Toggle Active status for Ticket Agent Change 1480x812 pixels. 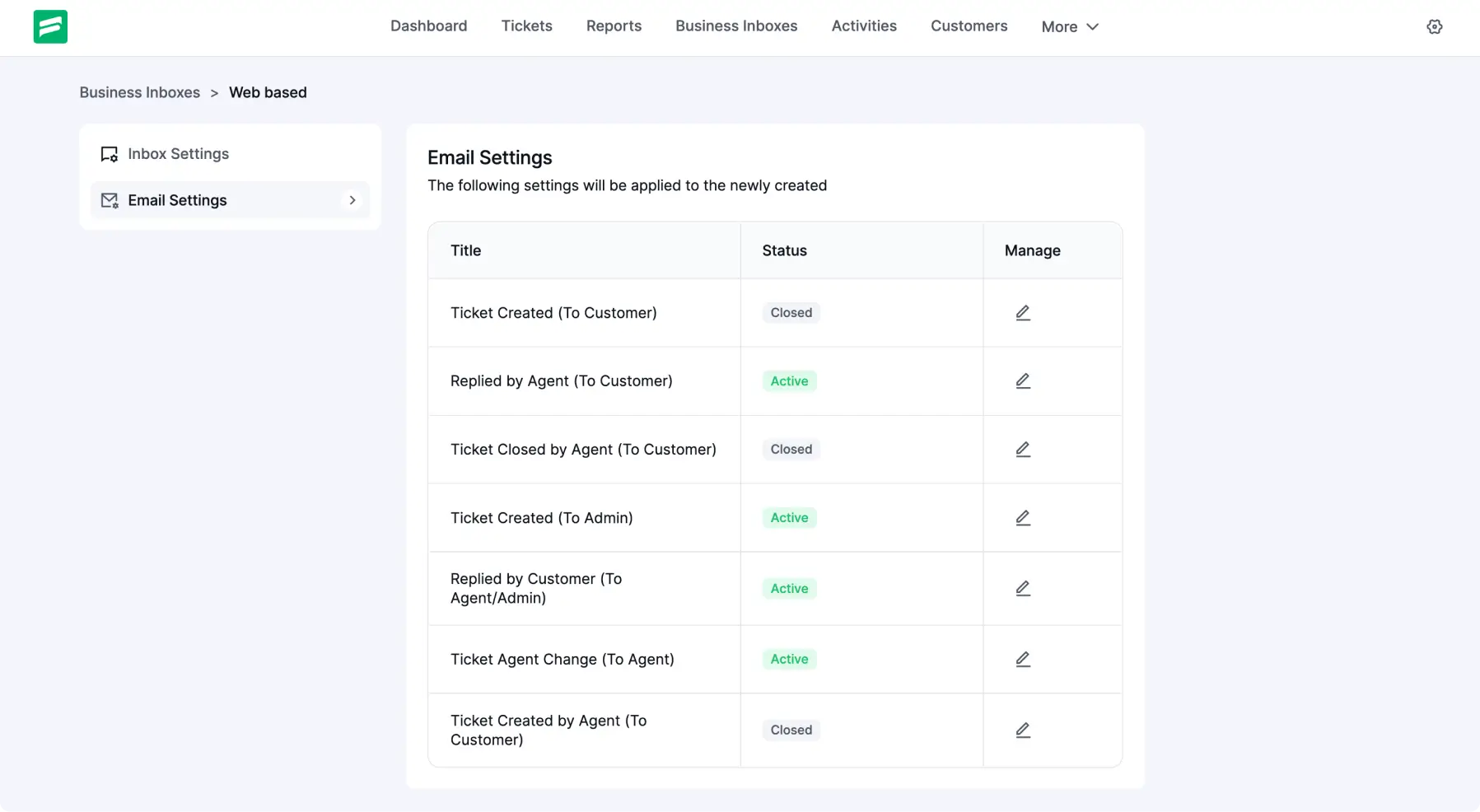[x=789, y=659]
